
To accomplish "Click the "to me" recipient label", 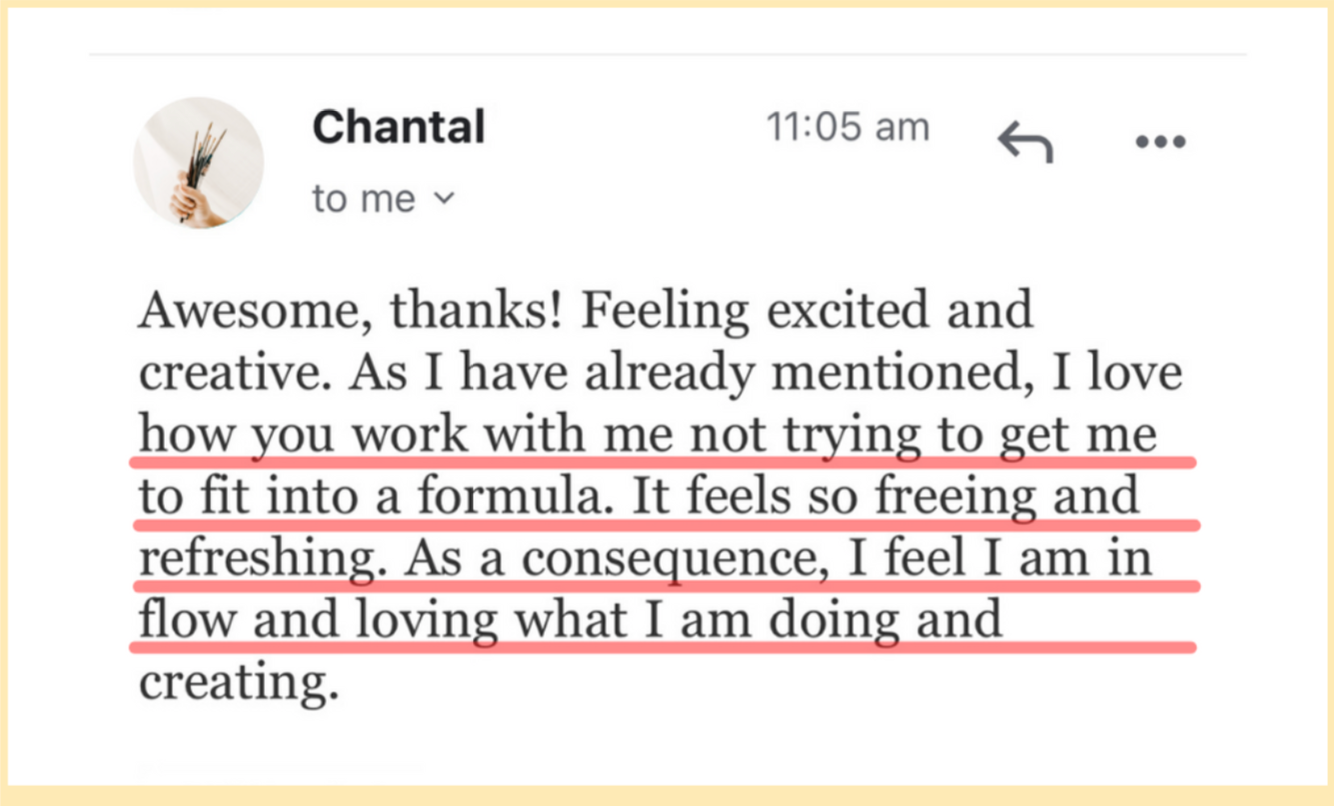I will click(x=363, y=198).
